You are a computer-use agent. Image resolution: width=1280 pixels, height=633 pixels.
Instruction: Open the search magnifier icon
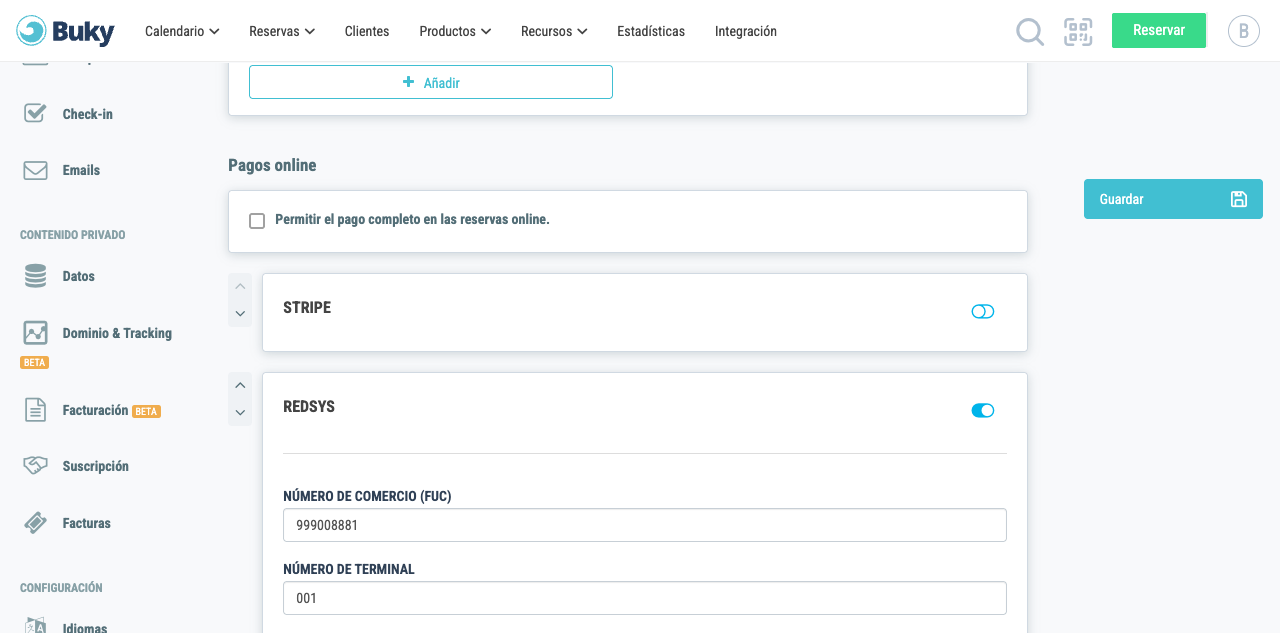[1030, 32]
